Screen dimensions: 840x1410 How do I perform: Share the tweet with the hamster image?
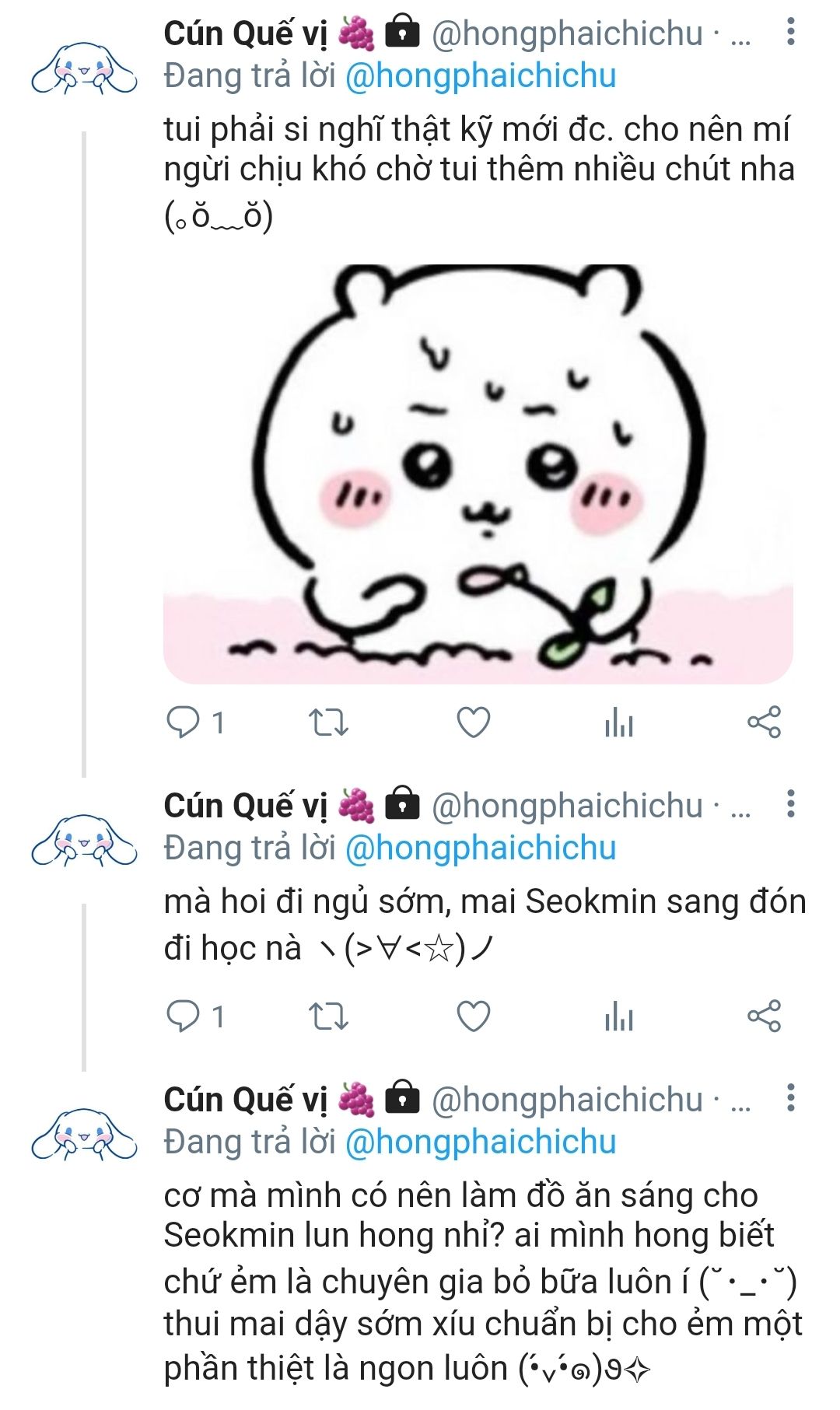click(764, 722)
